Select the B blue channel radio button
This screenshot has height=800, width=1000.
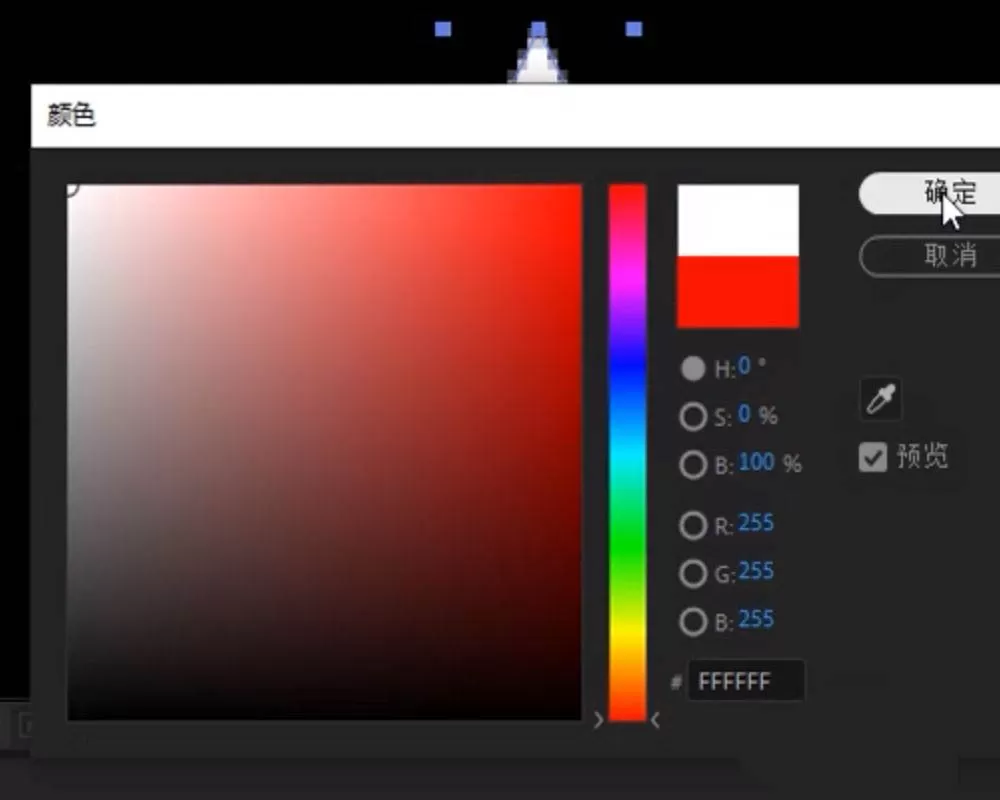click(693, 621)
